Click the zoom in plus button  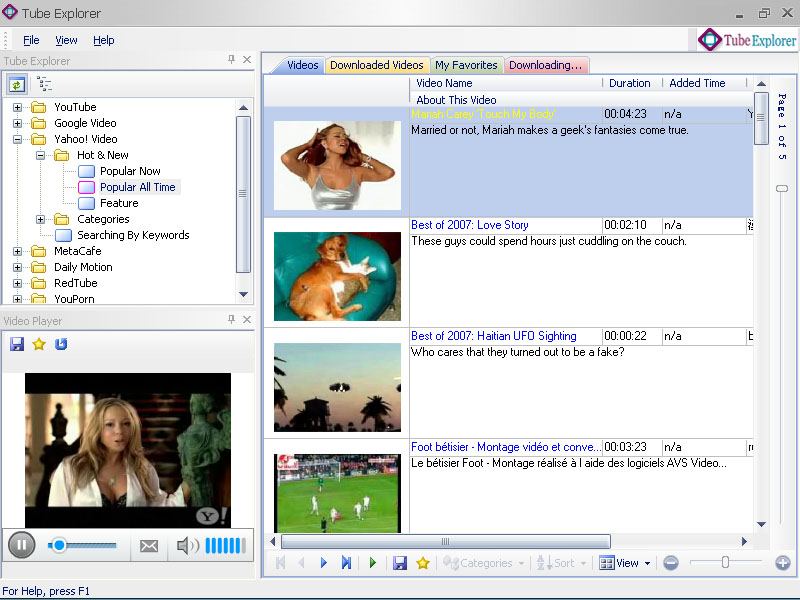pyautogui.click(x=783, y=563)
